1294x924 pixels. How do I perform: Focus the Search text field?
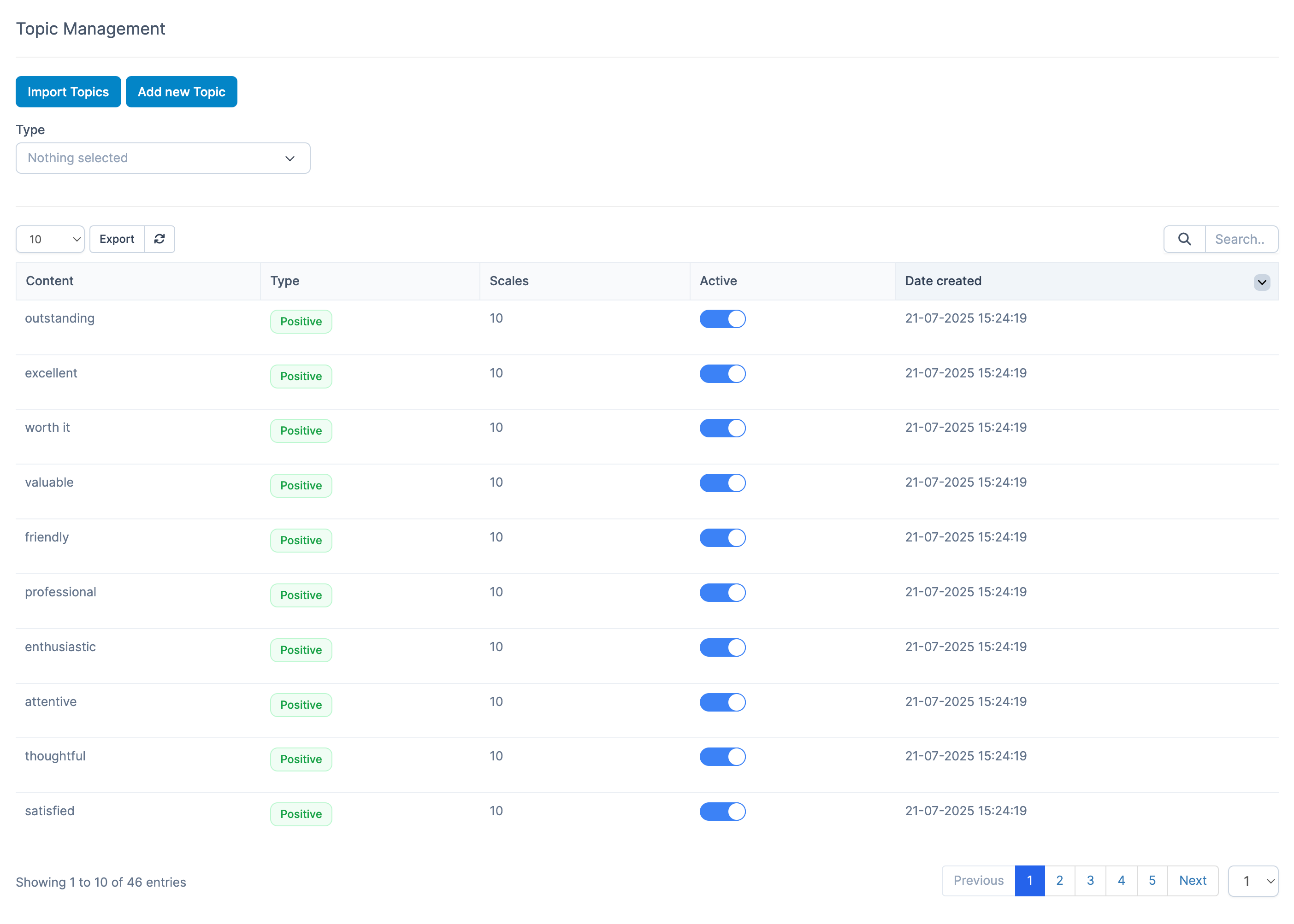click(1241, 239)
